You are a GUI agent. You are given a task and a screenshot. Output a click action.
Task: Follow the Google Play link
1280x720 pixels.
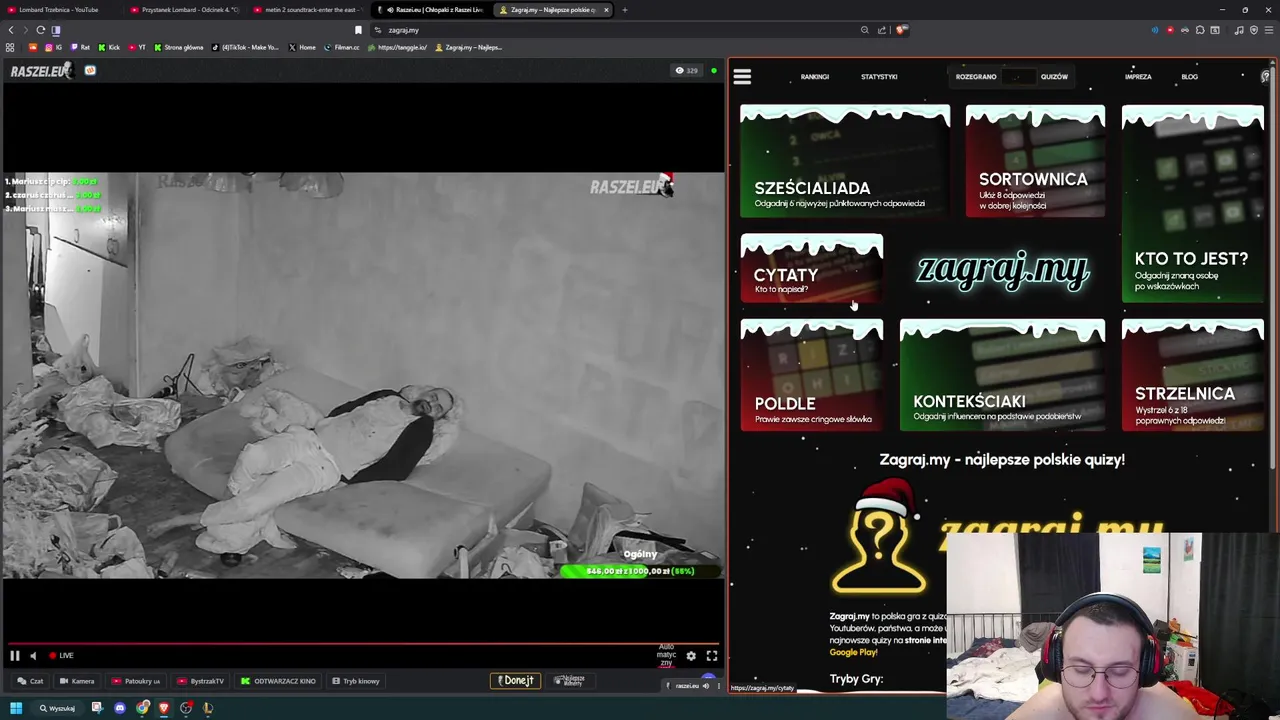853,652
